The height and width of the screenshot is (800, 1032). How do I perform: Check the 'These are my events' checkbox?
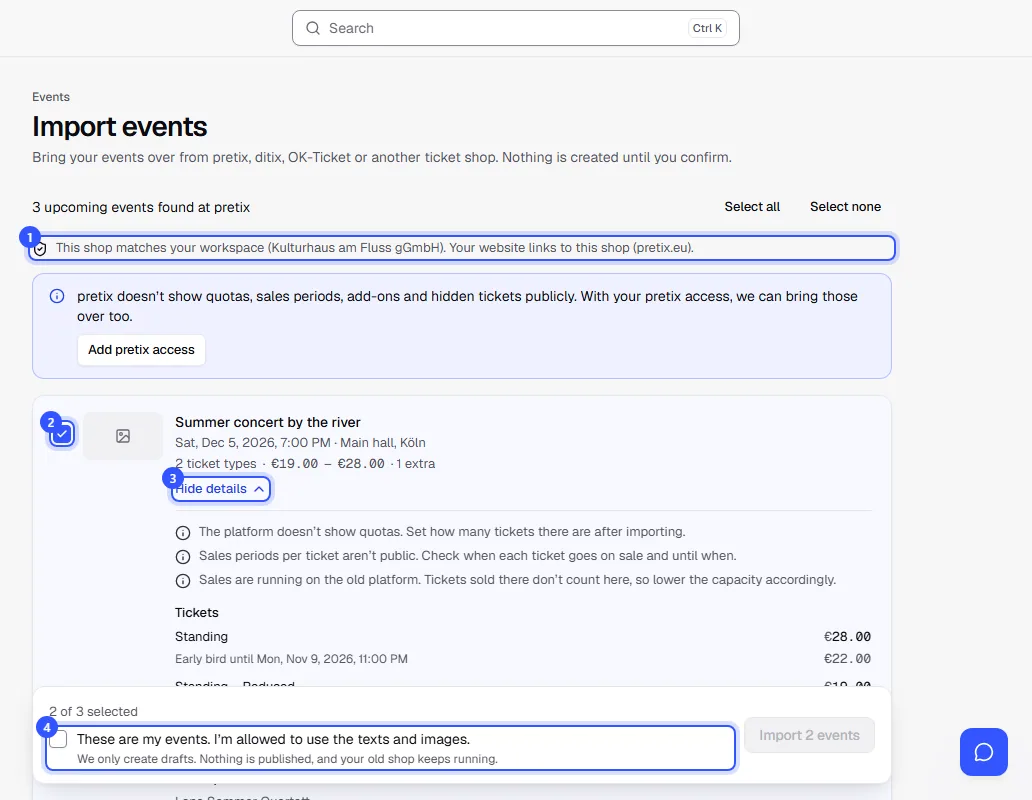(x=59, y=739)
